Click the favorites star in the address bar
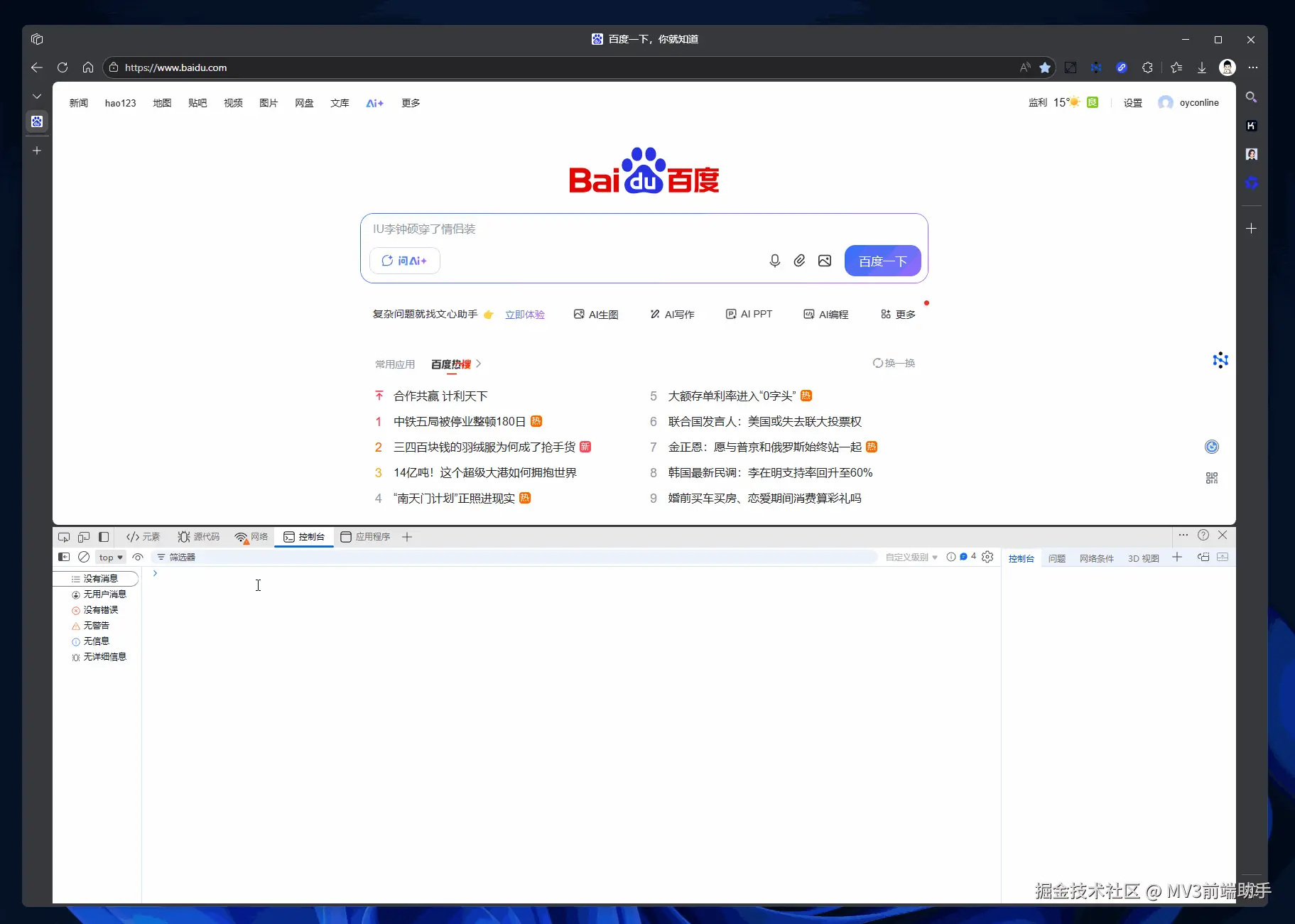Image resolution: width=1295 pixels, height=924 pixels. [1045, 67]
